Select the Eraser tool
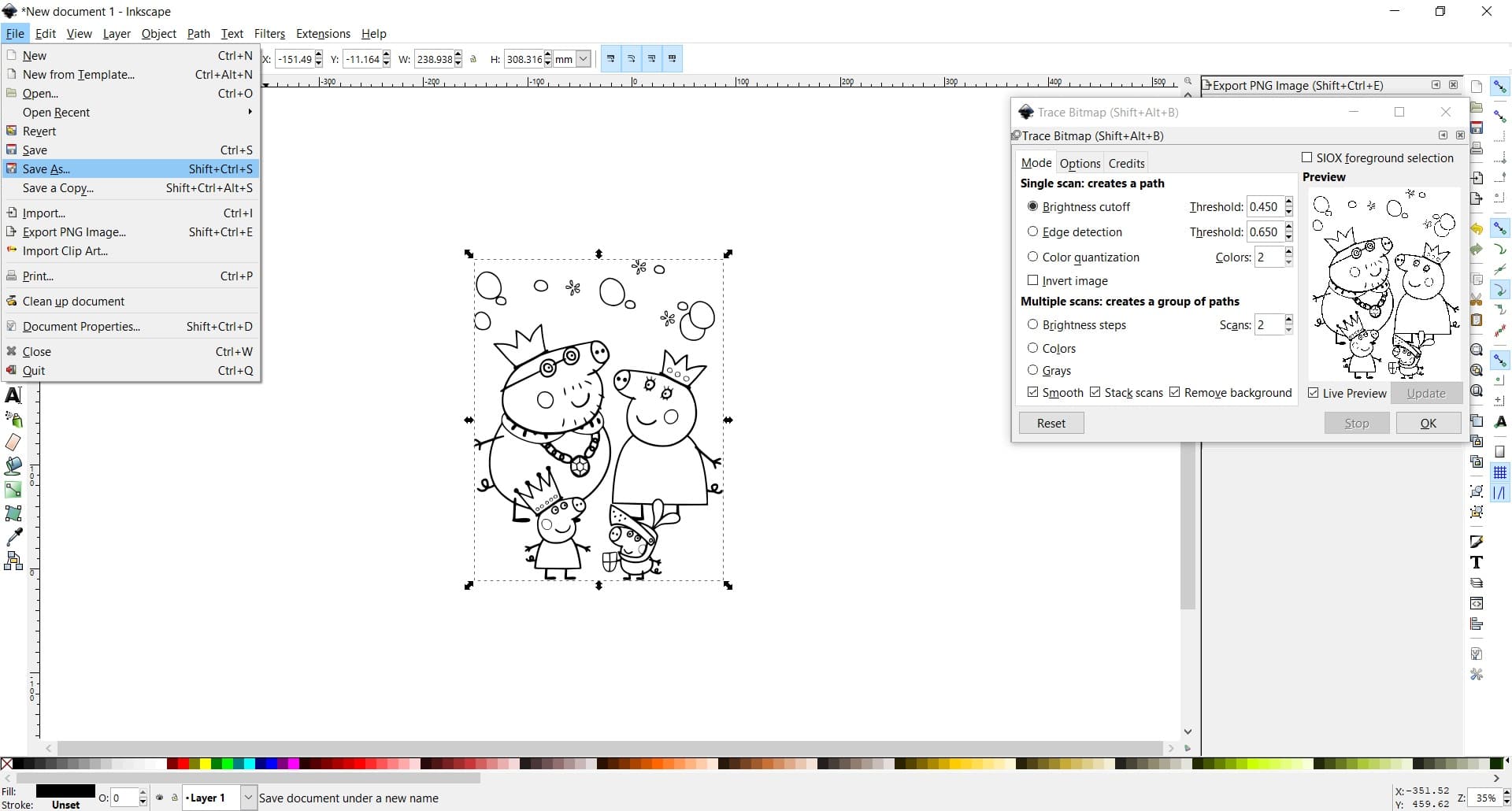 [x=13, y=443]
